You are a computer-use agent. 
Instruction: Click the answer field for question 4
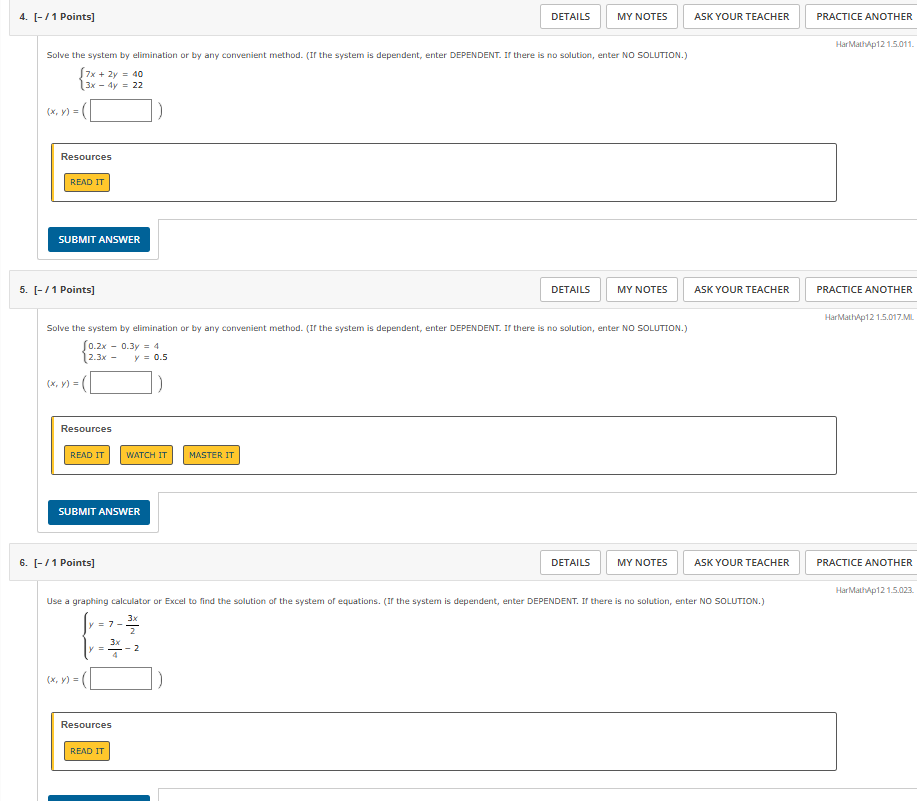coord(121,111)
